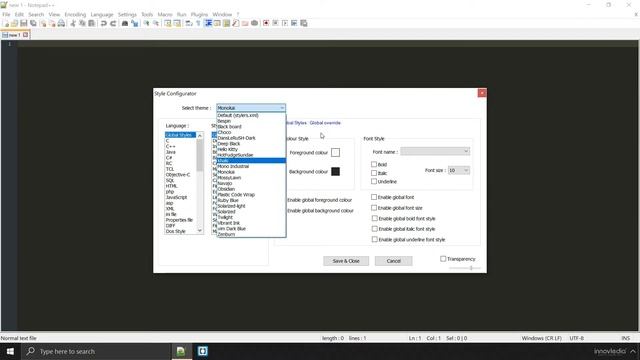Click the Foreground colour swatch
The height and width of the screenshot is (360, 640).
pyautogui.click(x=335, y=152)
